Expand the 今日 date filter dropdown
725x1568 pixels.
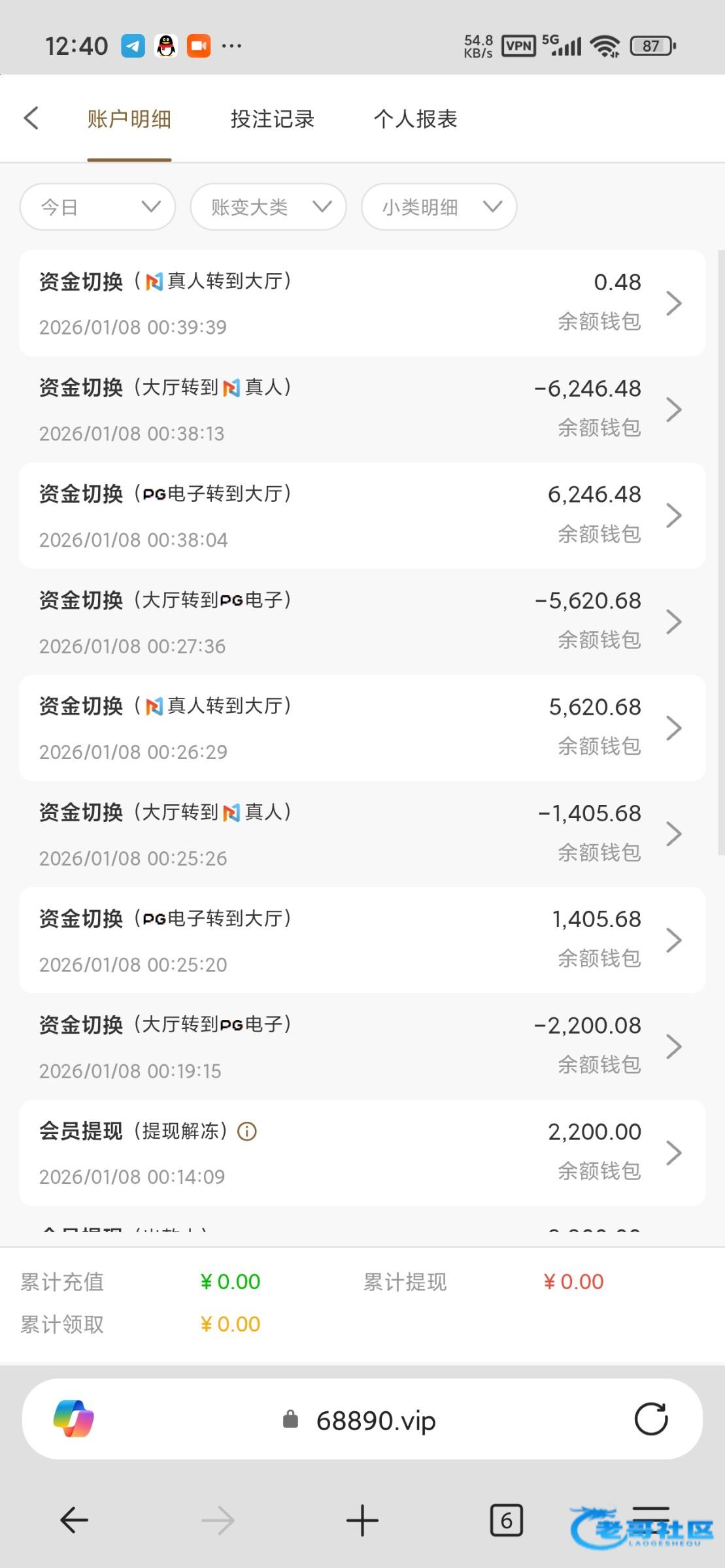coord(98,207)
